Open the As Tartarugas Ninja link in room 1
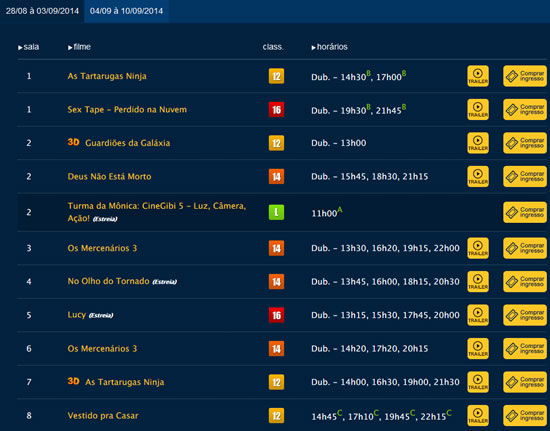550x431 pixels. click(107, 76)
